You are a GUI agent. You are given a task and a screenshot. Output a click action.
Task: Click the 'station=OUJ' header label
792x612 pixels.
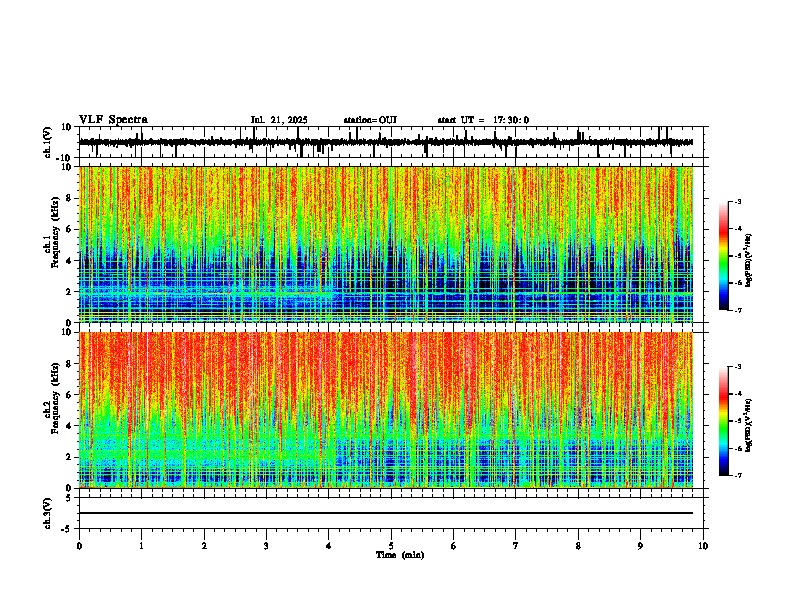tap(370, 120)
